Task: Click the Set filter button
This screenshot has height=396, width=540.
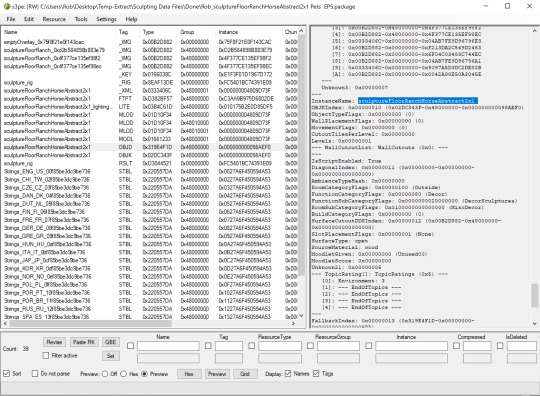Action: [111, 356]
